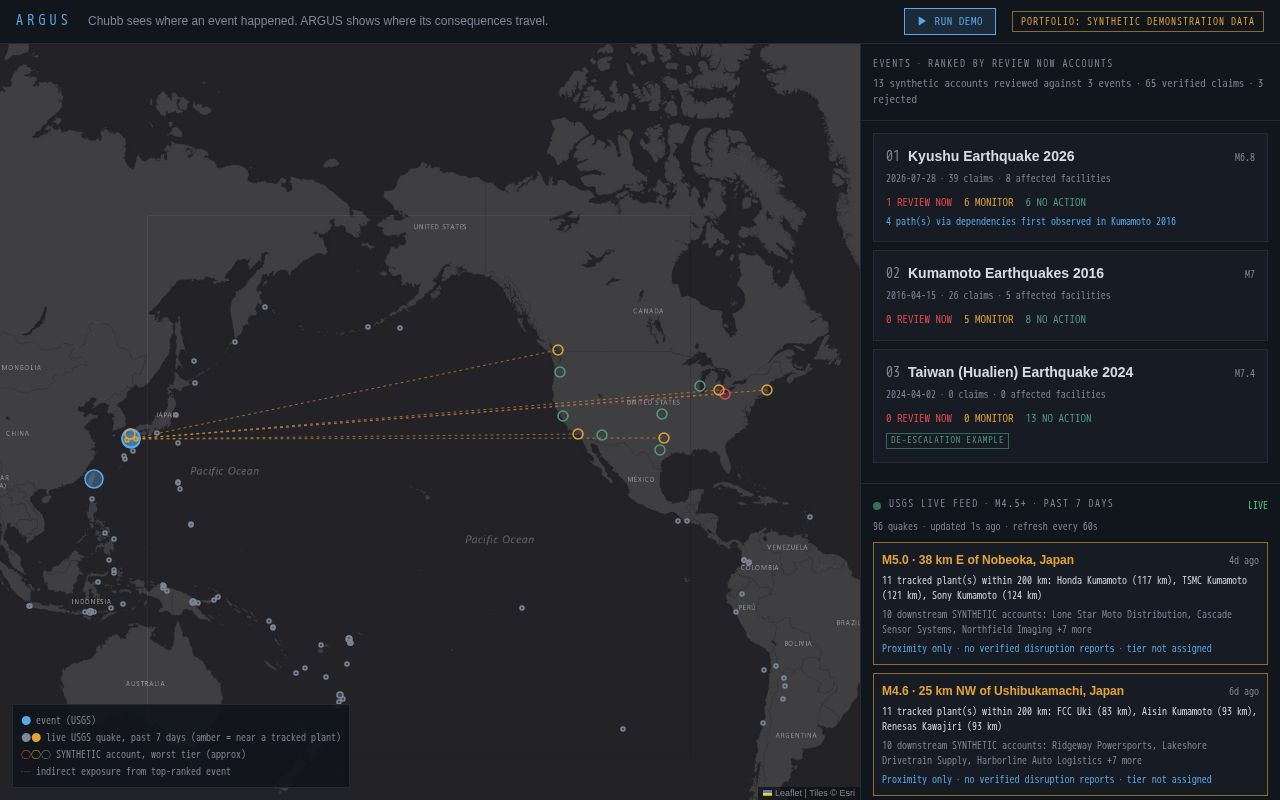Click the green account marker in Northern California

point(563,416)
